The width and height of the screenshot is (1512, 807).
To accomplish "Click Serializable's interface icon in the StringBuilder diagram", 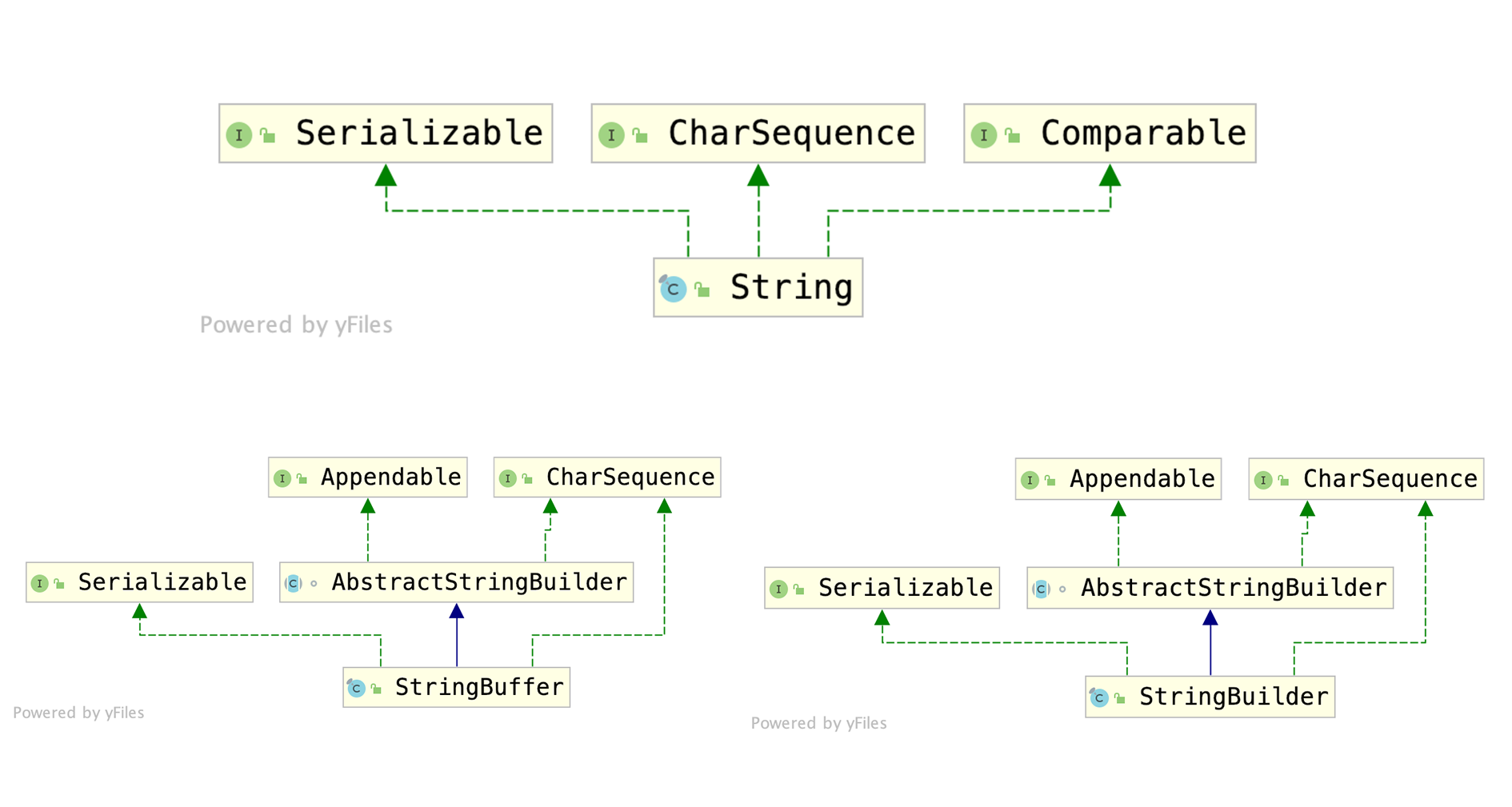I will 778,589.
